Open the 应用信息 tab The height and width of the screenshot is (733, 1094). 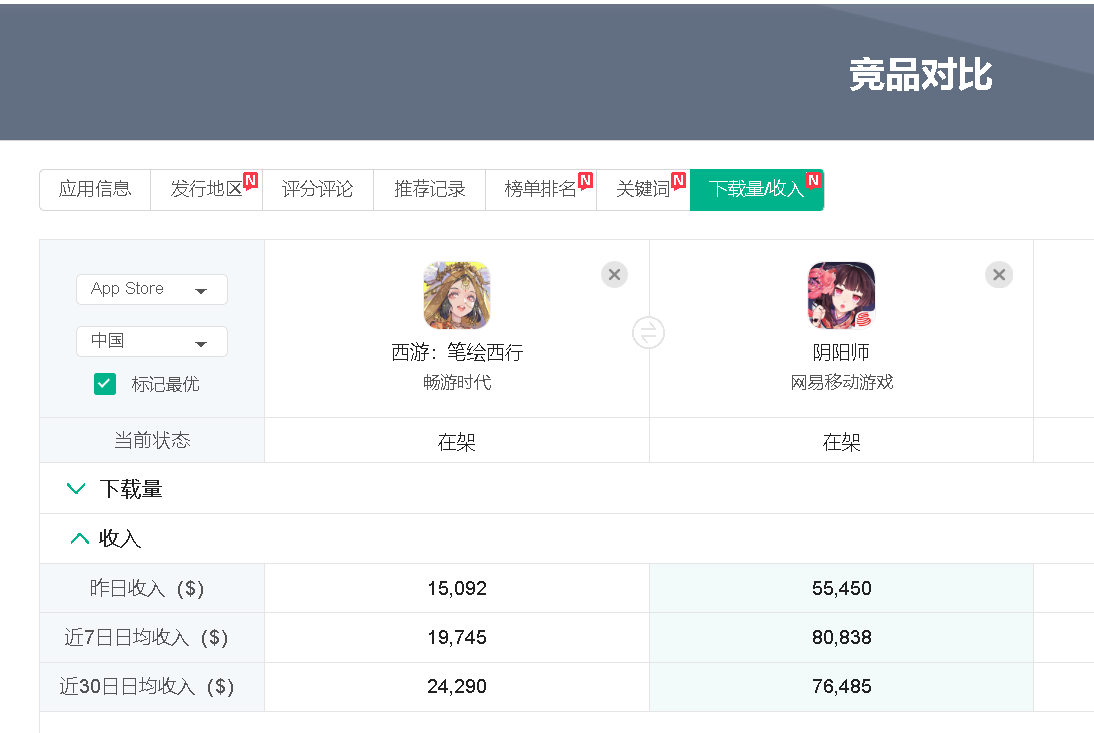pyautogui.click(x=95, y=190)
